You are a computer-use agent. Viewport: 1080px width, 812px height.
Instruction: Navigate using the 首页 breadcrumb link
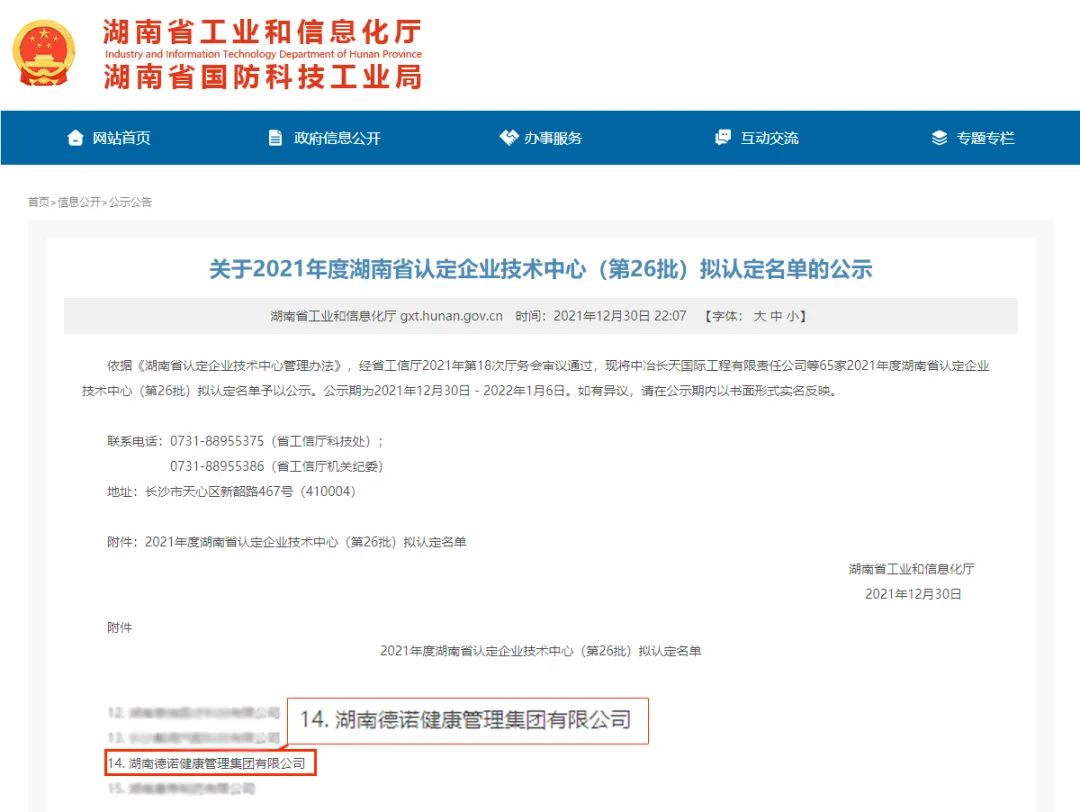38,201
